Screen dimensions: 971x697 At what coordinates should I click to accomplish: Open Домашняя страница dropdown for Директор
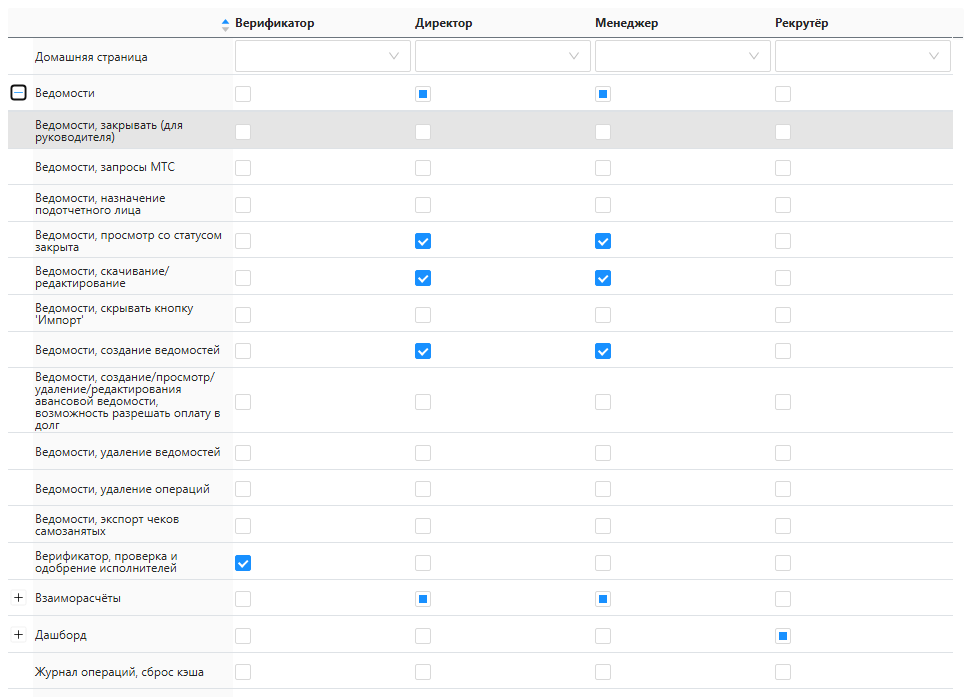pyautogui.click(x=502, y=56)
